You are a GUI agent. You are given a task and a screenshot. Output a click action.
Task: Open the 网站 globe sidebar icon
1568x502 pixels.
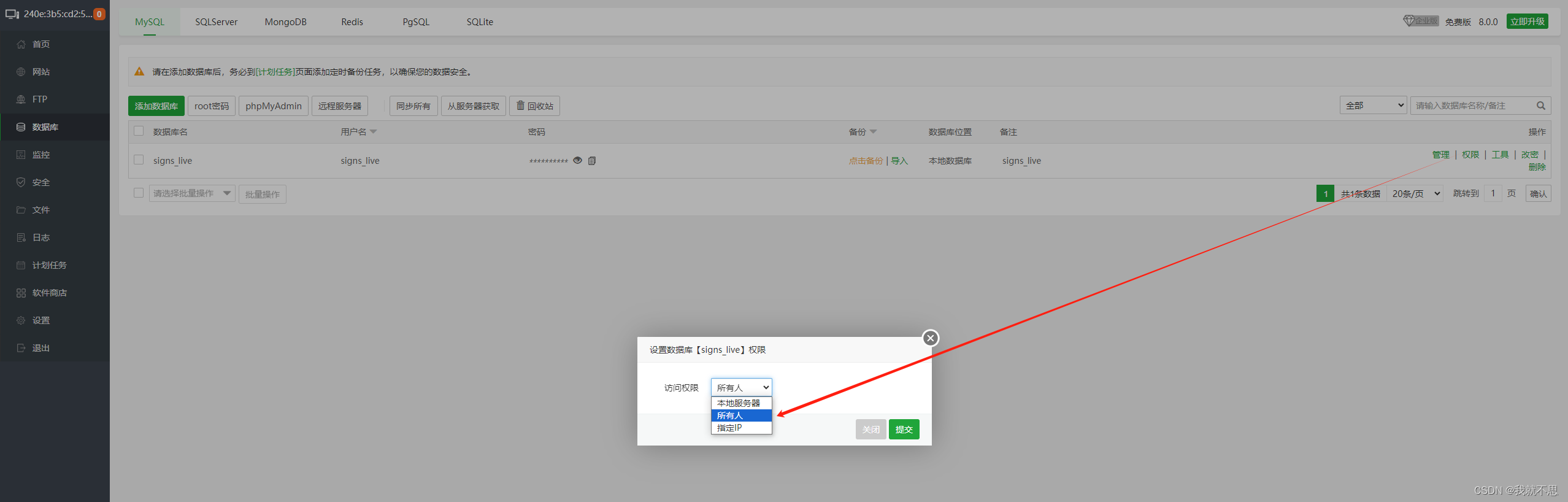(21, 72)
